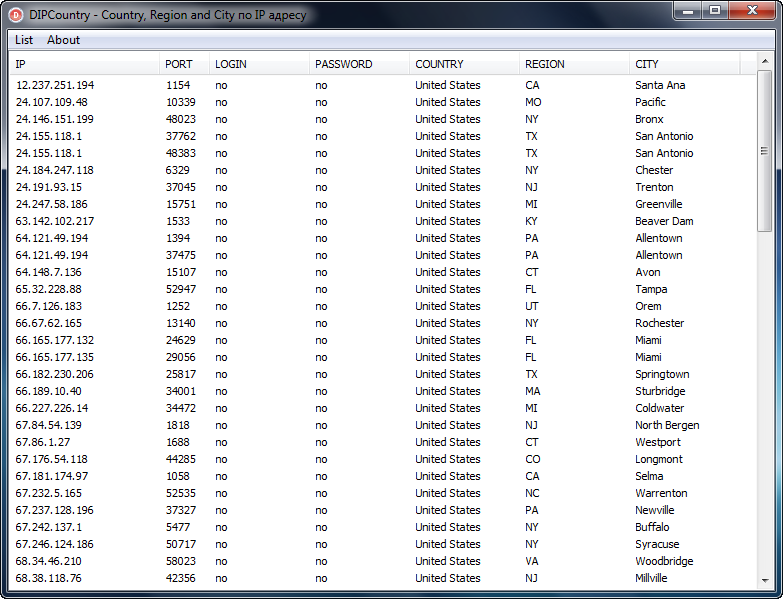
Task: Click the Coldwater city cell
Action: click(x=659, y=408)
